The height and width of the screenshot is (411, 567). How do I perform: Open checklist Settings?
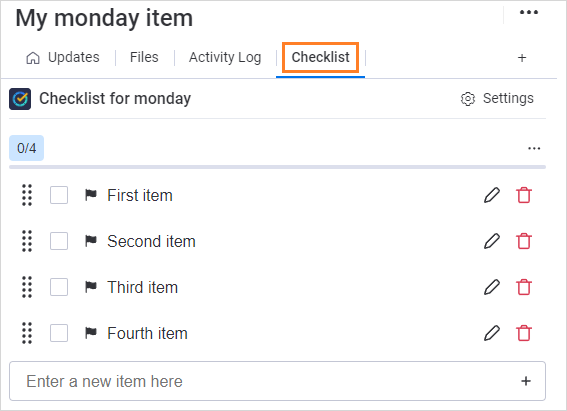[x=497, y=98]
